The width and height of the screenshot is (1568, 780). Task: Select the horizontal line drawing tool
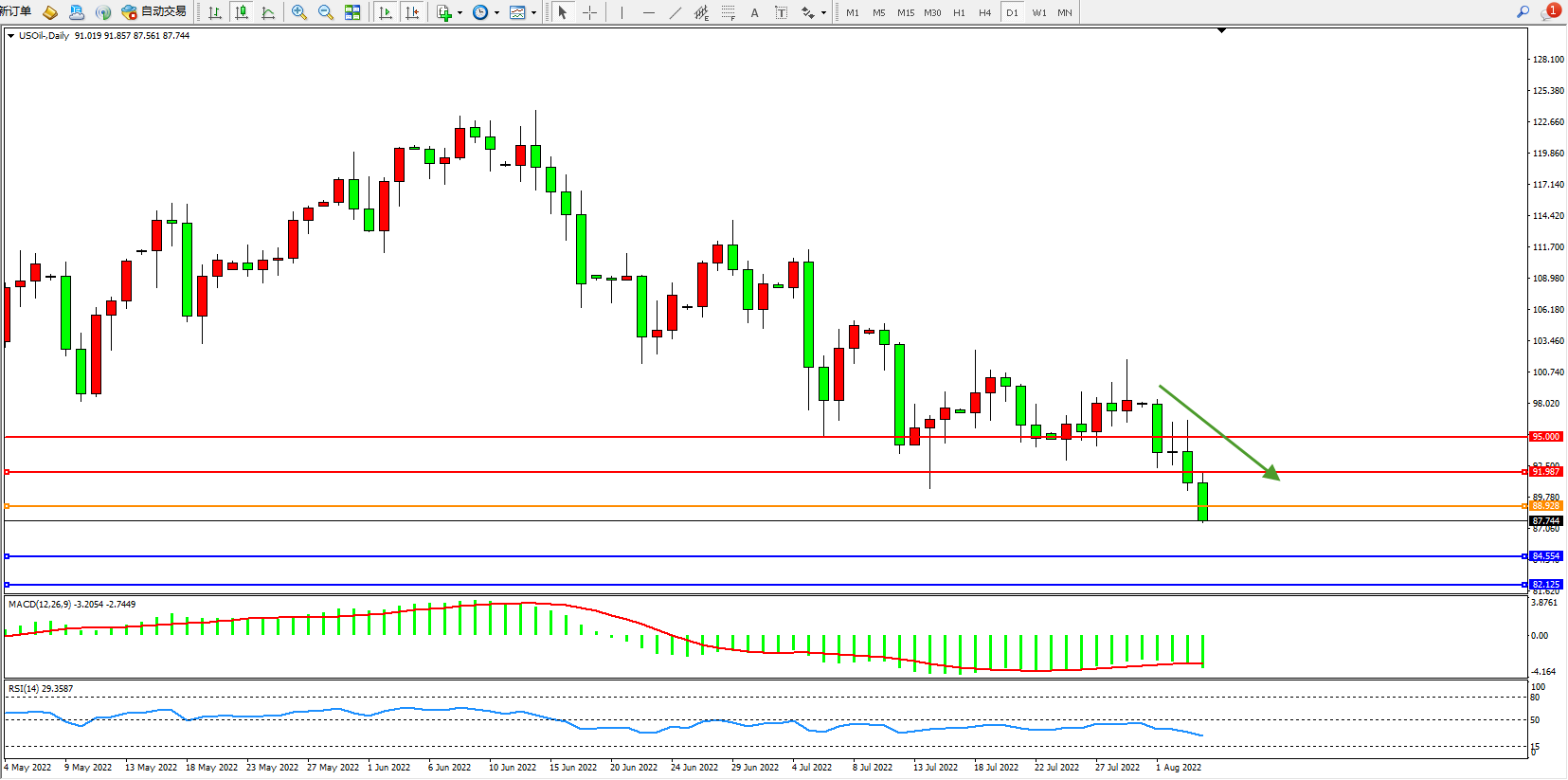click(648, 12)
